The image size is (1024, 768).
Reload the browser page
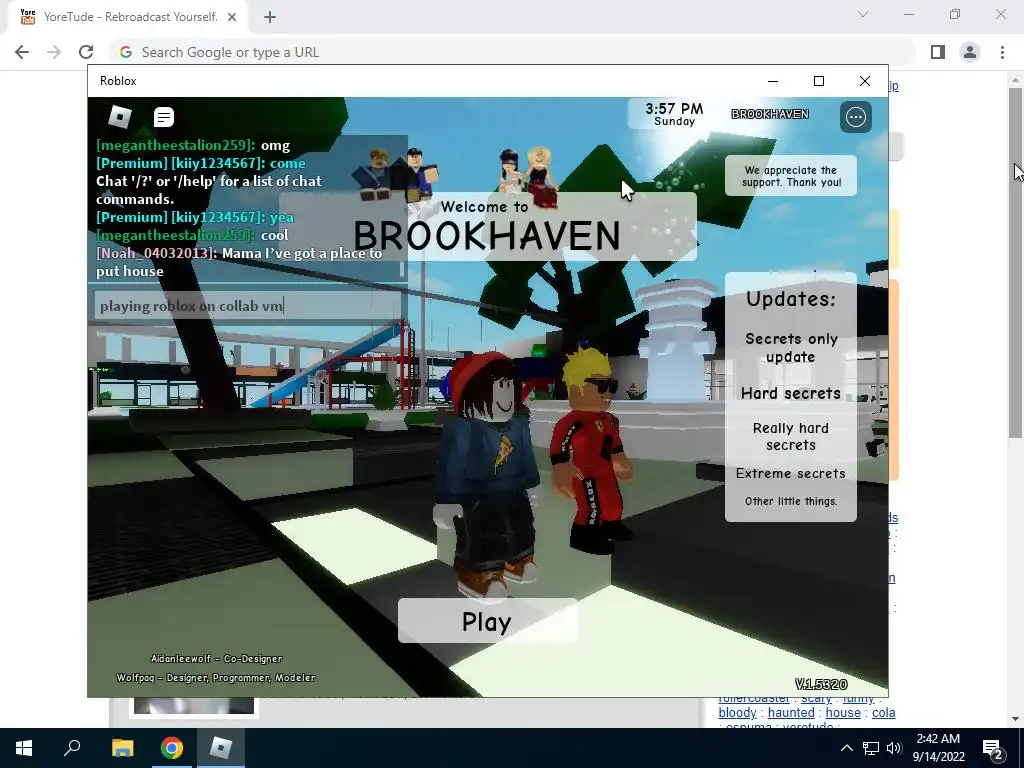point(86,52)
